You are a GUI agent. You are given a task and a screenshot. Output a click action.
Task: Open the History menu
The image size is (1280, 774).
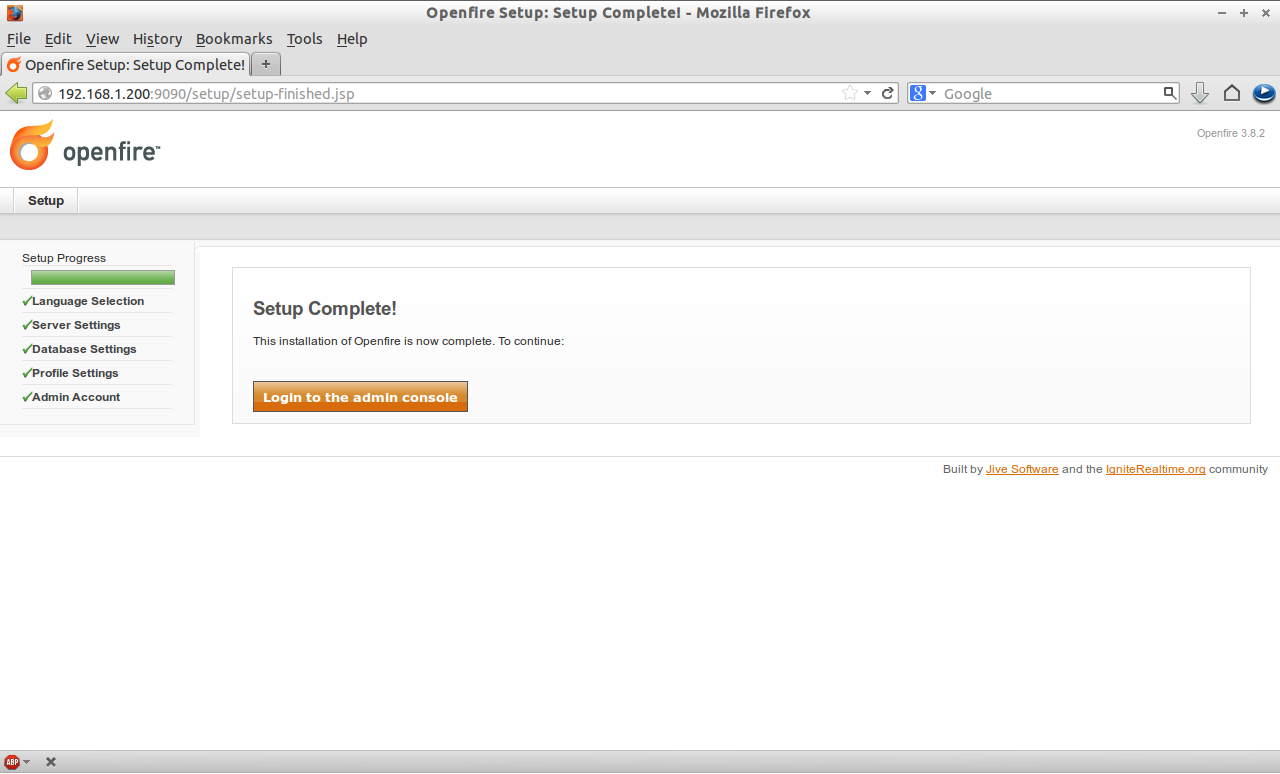[157, 39]
